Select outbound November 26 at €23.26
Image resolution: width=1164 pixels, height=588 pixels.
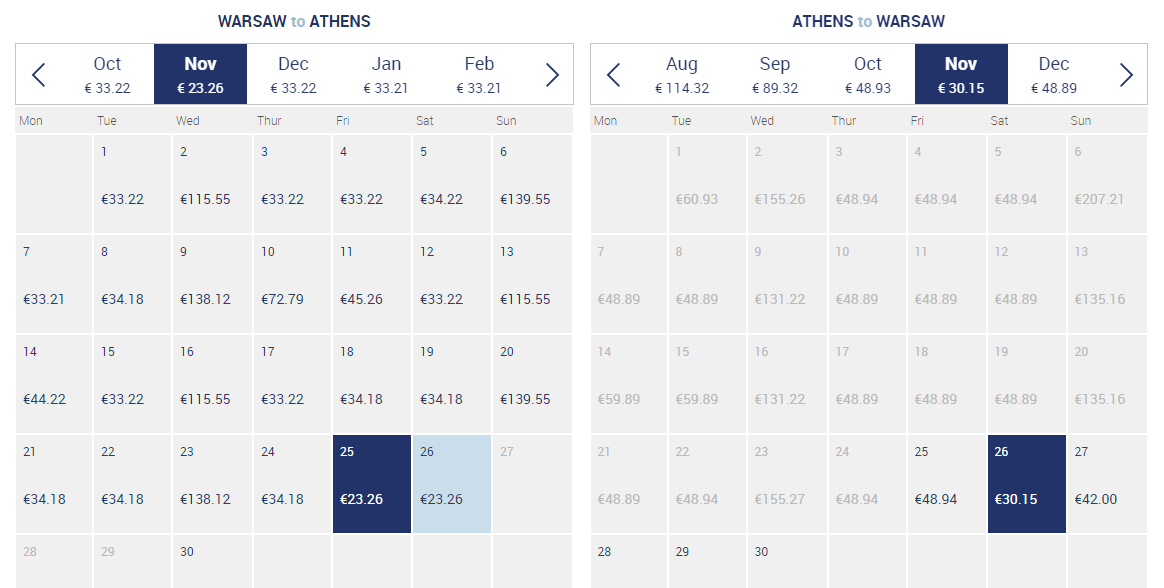452,484
